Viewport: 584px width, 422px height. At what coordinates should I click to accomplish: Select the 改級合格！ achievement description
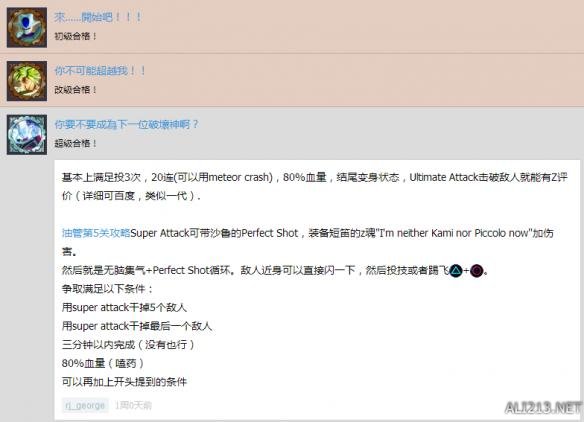coord(76,90)
